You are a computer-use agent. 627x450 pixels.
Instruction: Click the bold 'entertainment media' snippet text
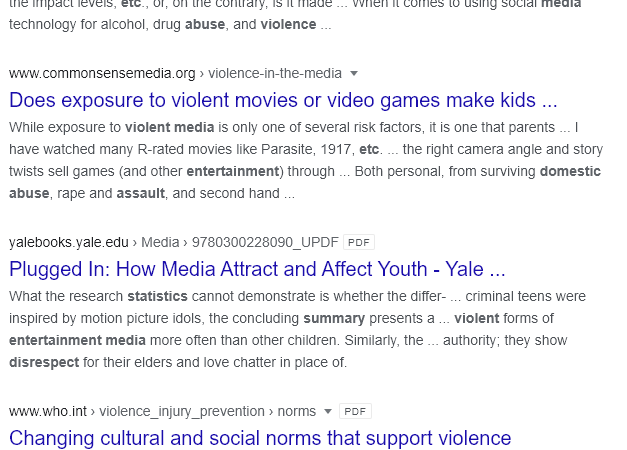click(x=77, y=340)
